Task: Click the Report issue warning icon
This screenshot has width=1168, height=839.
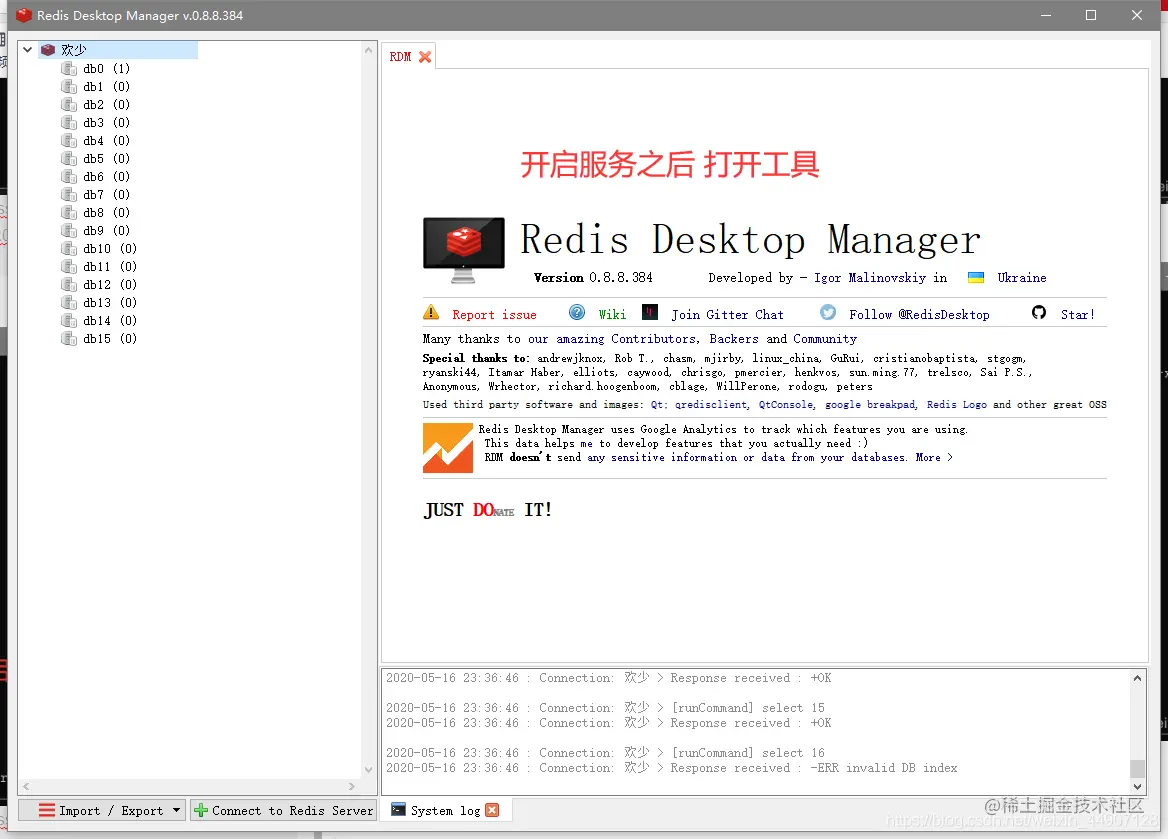Action: [x=431, y=312]
